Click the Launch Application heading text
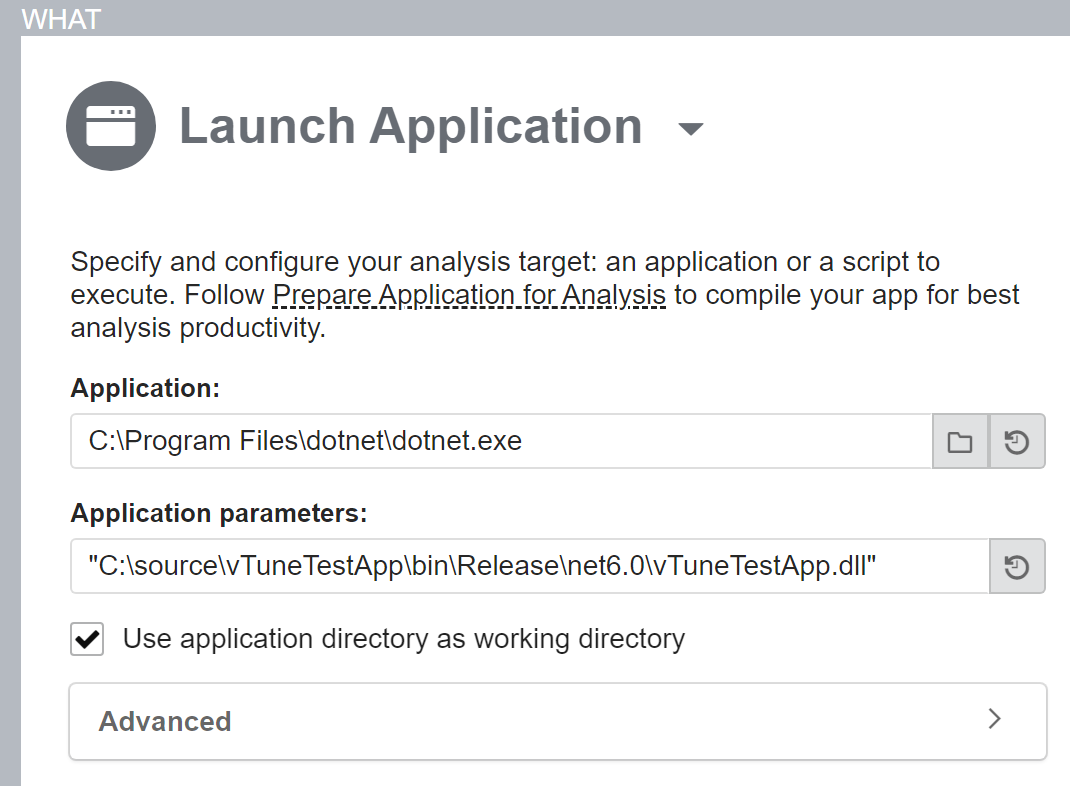This screenshot has height=786, width=1070. pos(410,127)
